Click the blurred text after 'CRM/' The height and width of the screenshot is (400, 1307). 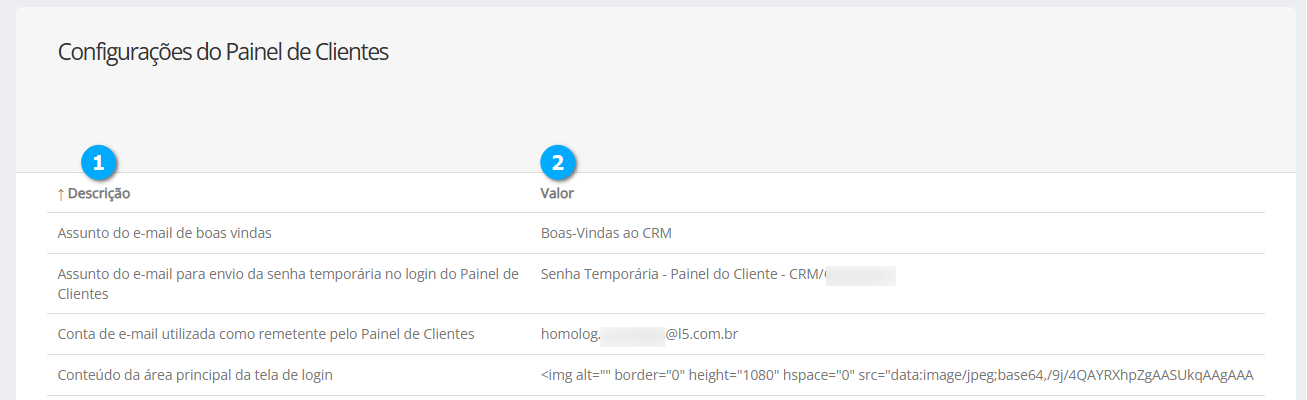click(860, 274)
